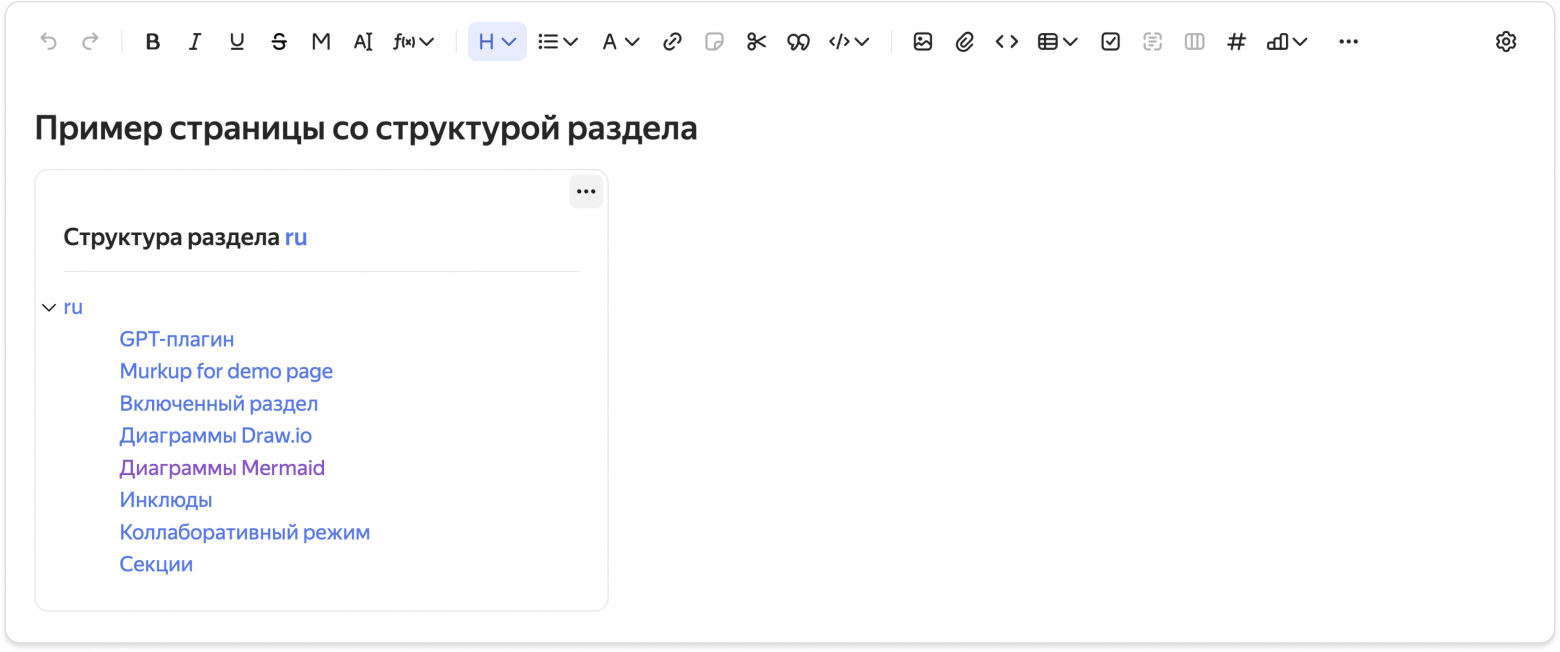Open the list style dropdown
The width and height of the screenshot is (1560, 652).
coord(557,41)
